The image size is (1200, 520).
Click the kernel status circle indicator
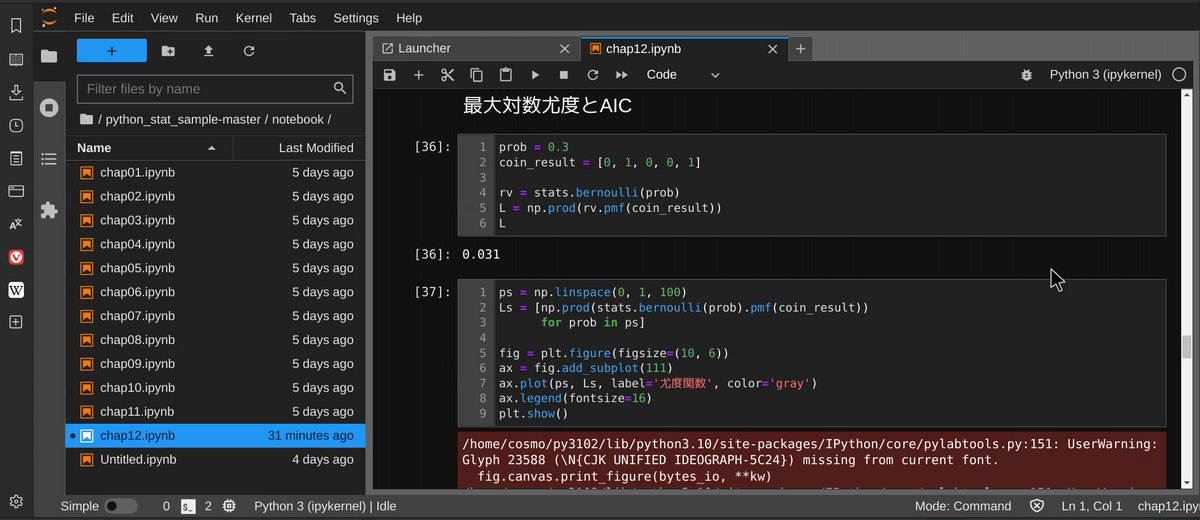(1180, 75)
